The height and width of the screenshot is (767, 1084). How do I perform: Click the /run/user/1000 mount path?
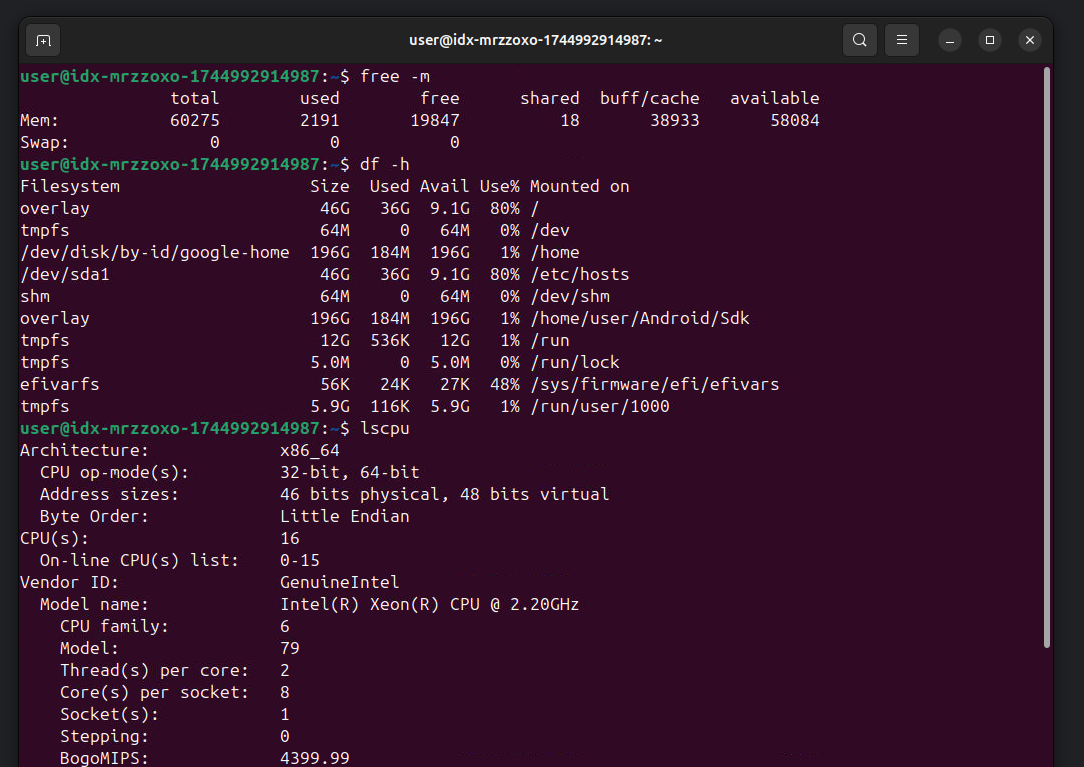point(599,407)
